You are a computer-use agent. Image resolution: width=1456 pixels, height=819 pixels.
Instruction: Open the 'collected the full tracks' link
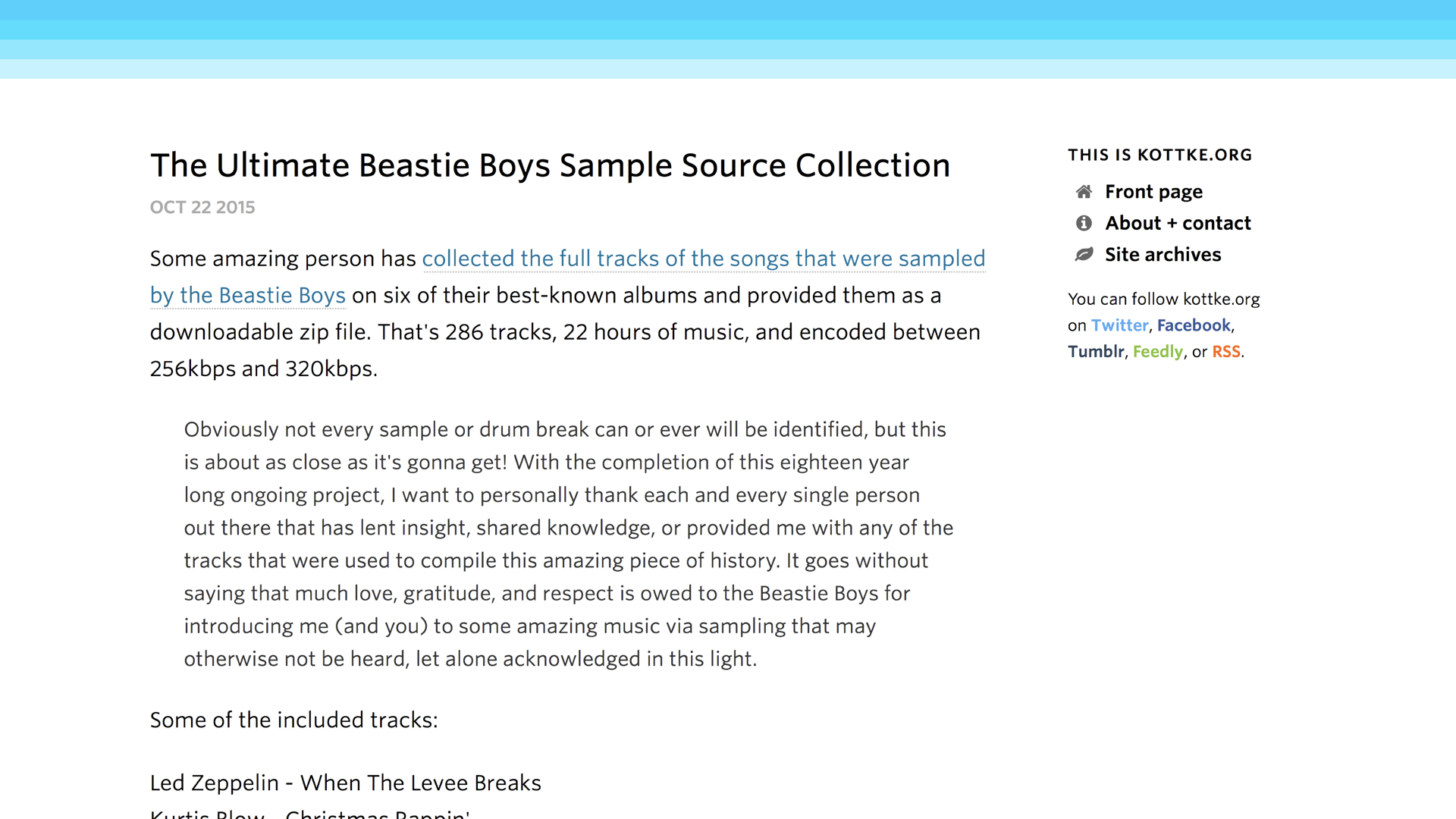(704, 259)
